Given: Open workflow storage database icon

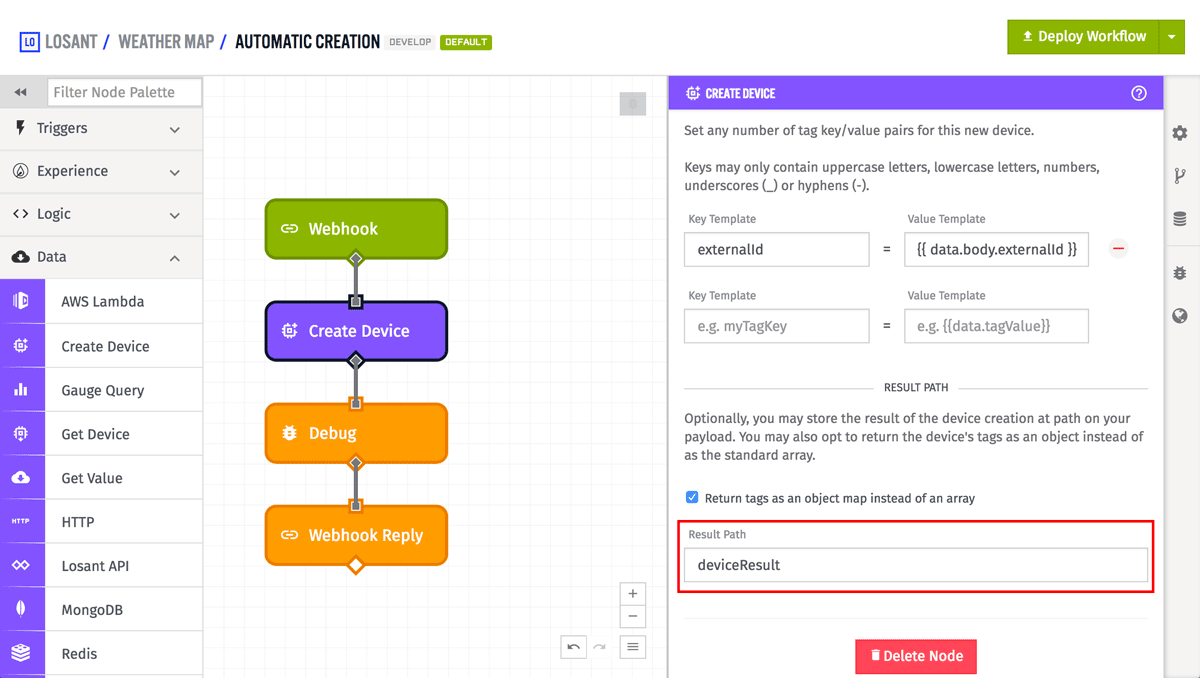Looking at the screenshot, I should (1180, 219).
